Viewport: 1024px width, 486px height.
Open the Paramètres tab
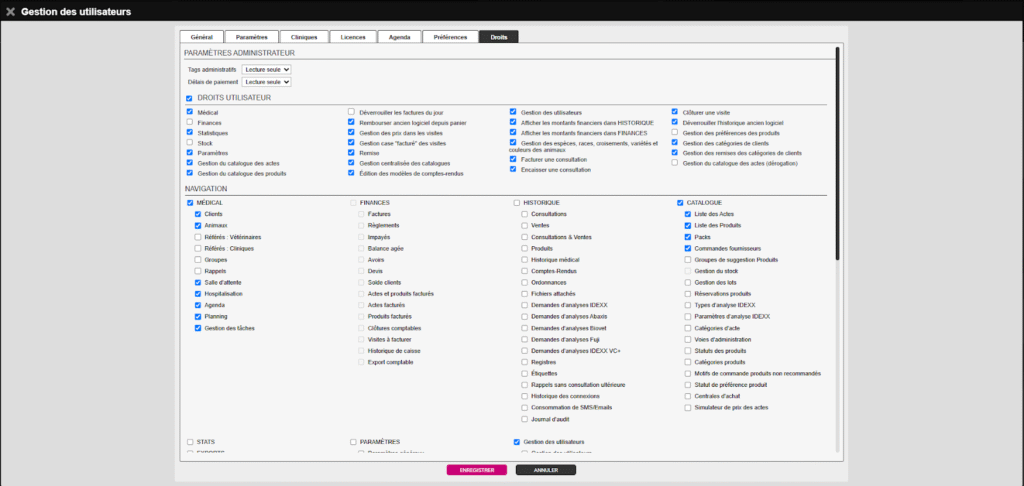[251, 37]
